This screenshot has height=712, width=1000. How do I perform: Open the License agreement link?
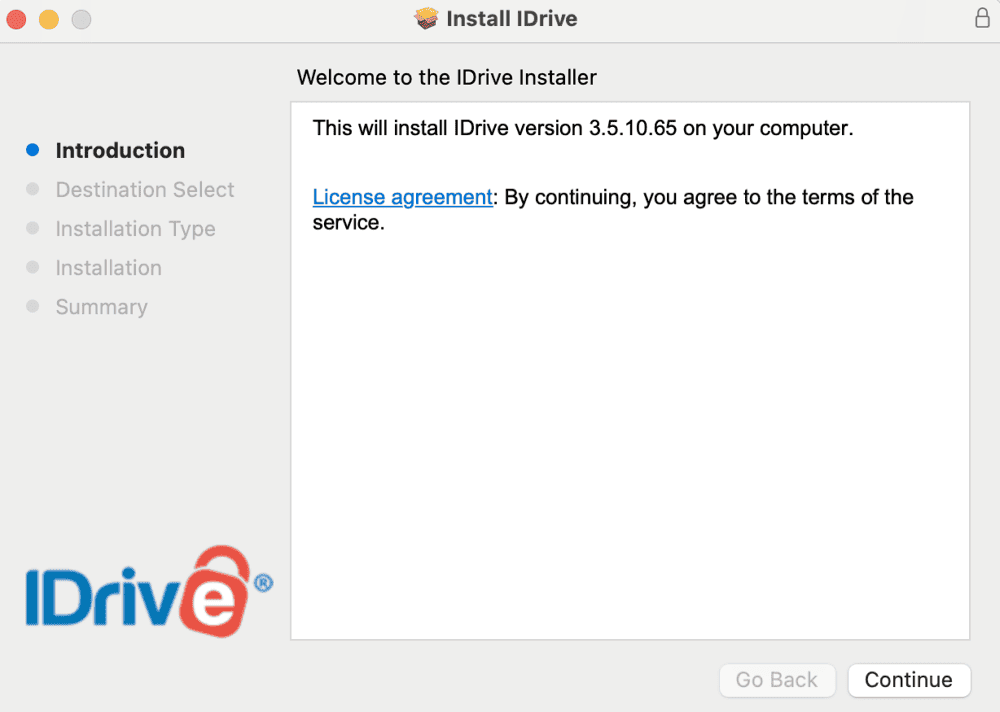402,197
